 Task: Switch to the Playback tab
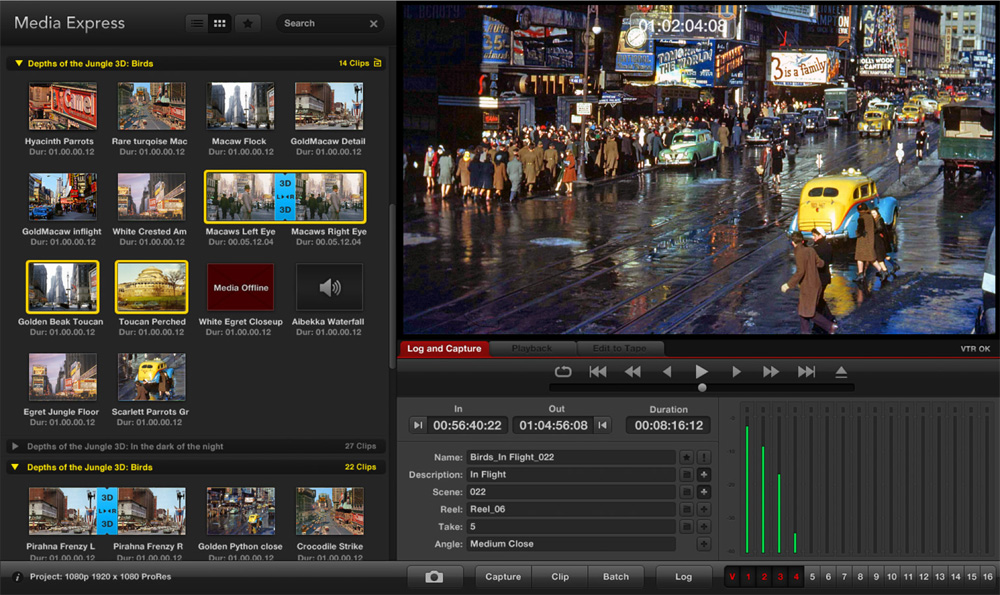[x=531, y=349]
